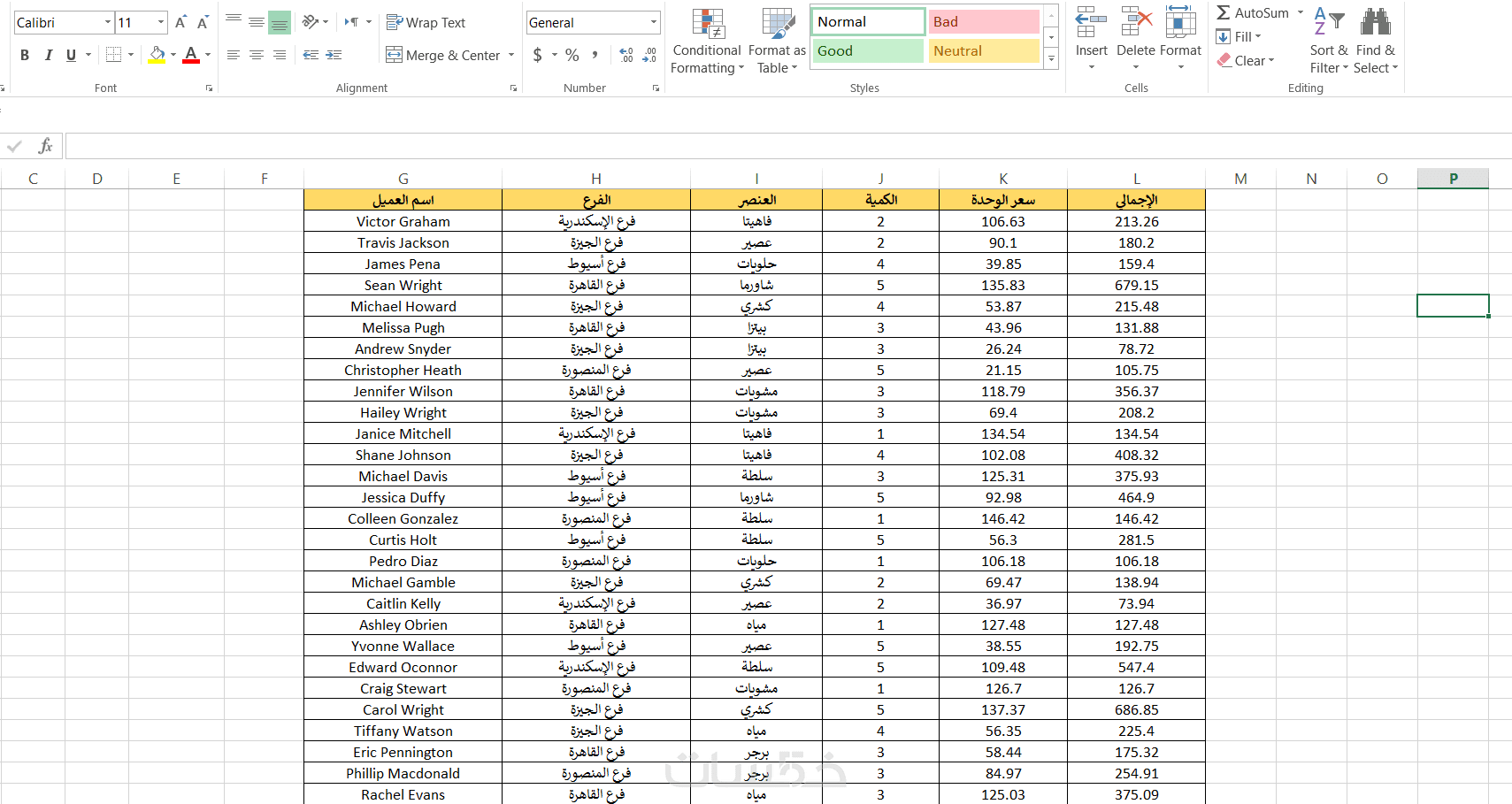Image resolution: width=1512 pixels, height=804 pixels.
Task: Expand cell styles gallery
Action: pyautogui.click(x=1051, y=60)
